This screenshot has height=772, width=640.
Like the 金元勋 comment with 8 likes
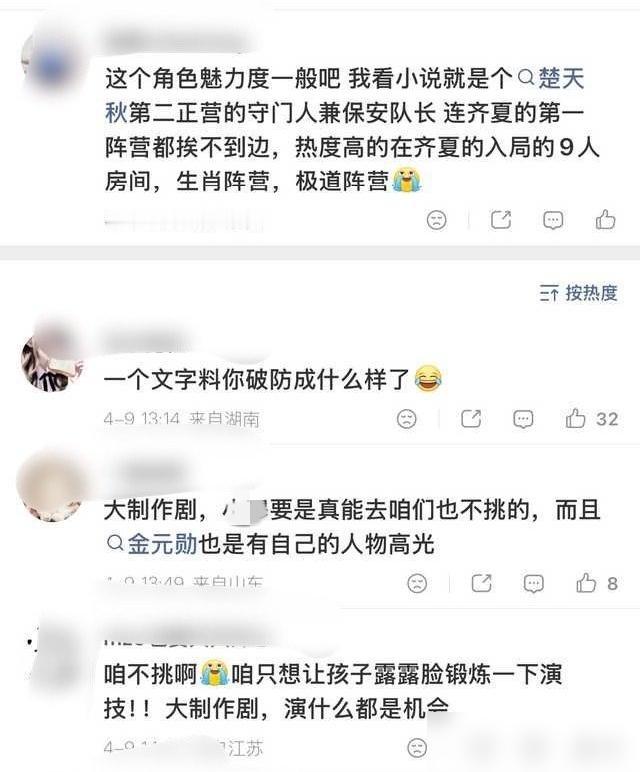tap(597, 583)
